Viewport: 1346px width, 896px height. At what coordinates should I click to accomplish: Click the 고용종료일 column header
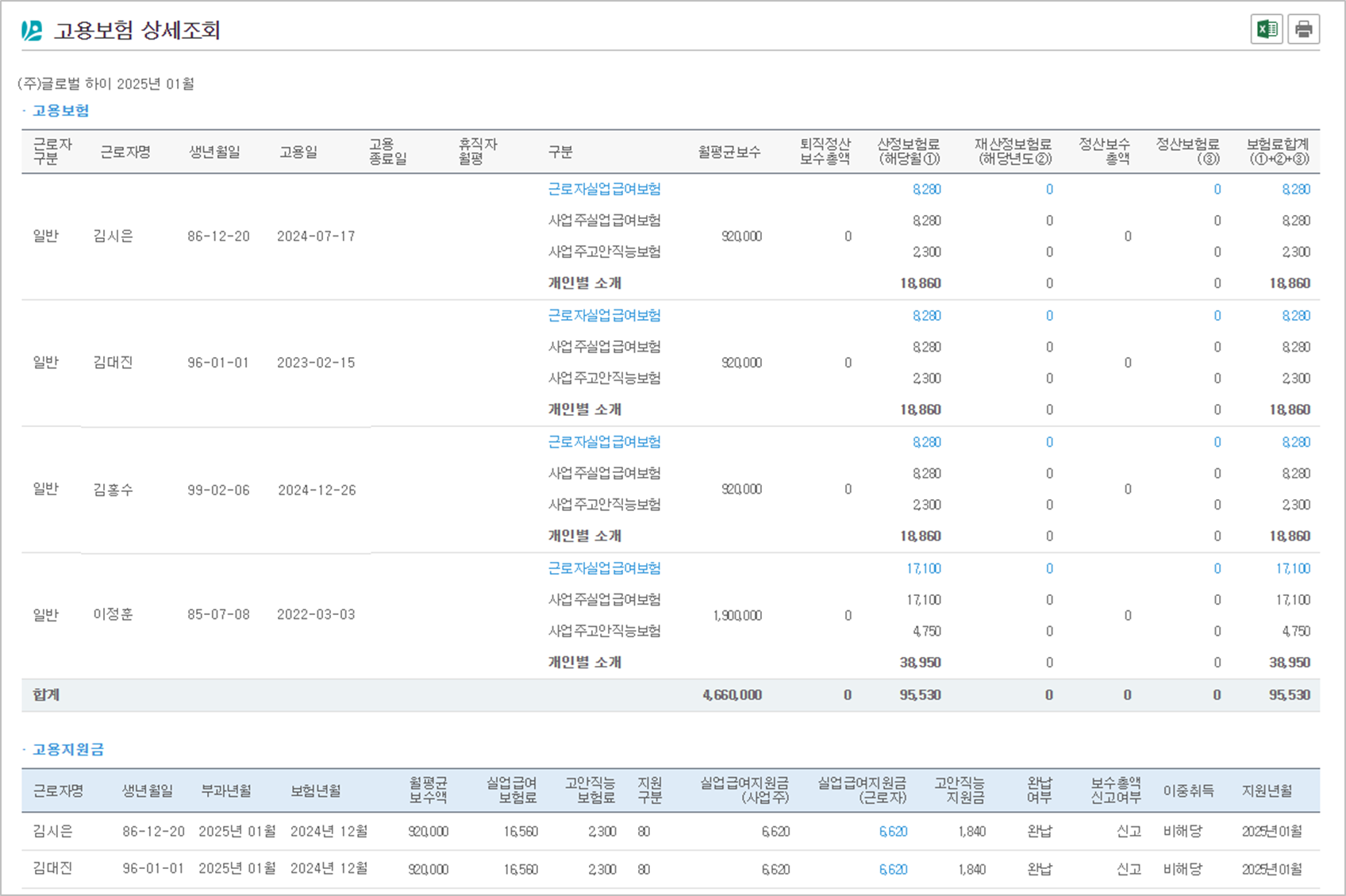[x=388, y=152]
